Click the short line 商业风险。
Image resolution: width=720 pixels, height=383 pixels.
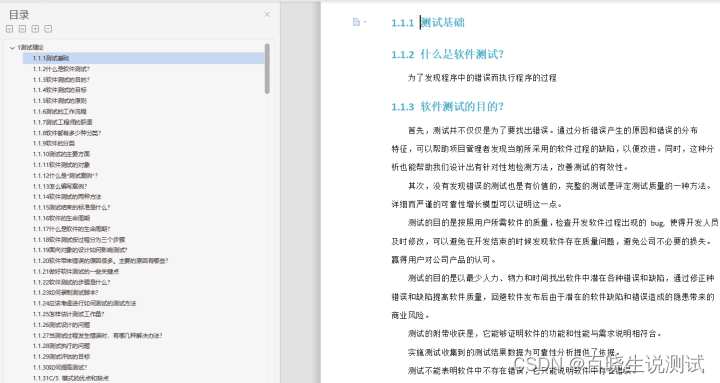tap(411, 315)
